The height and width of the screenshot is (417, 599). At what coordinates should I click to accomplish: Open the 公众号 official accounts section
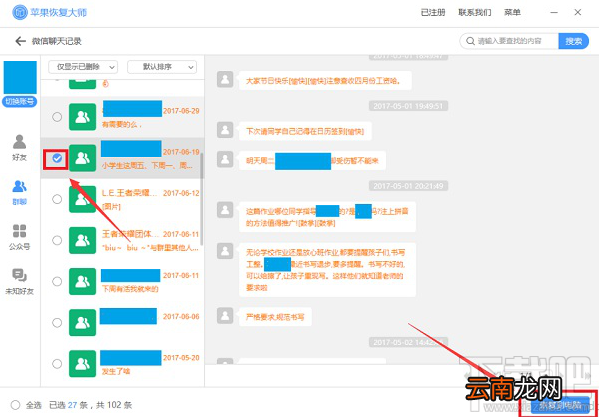(19, 237)
